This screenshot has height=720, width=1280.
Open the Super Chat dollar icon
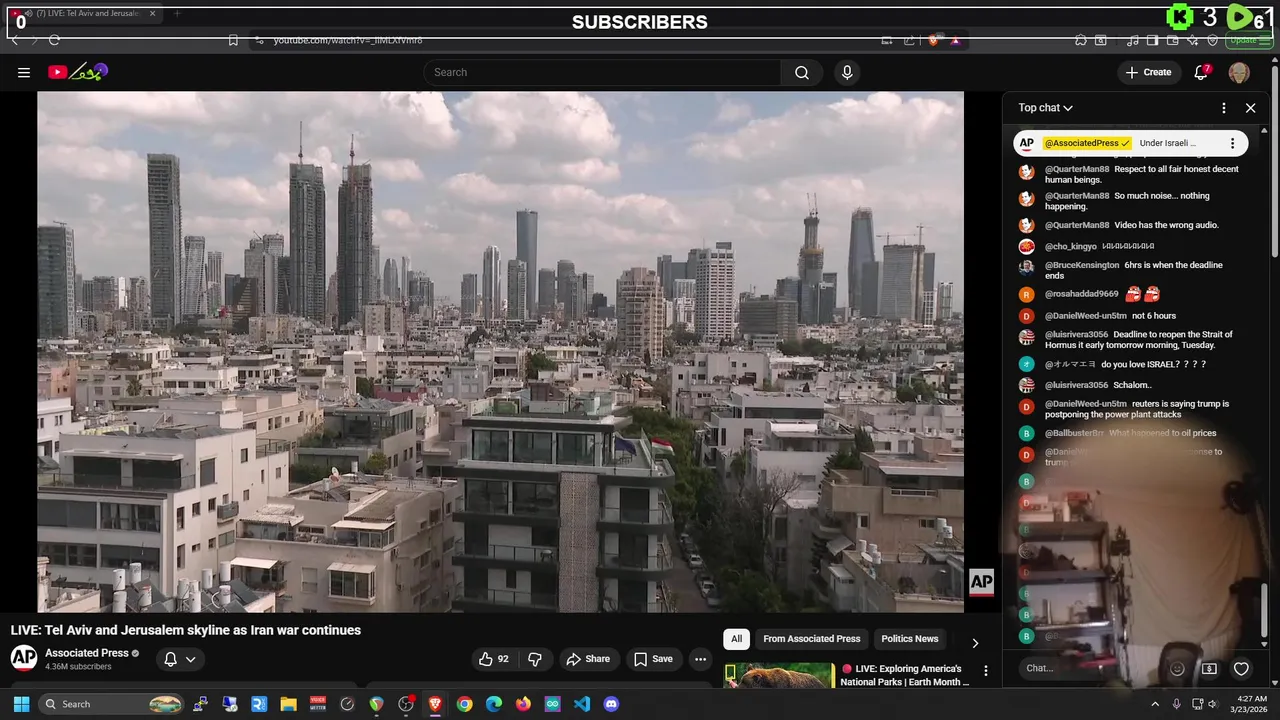(x=1209, y=668)
